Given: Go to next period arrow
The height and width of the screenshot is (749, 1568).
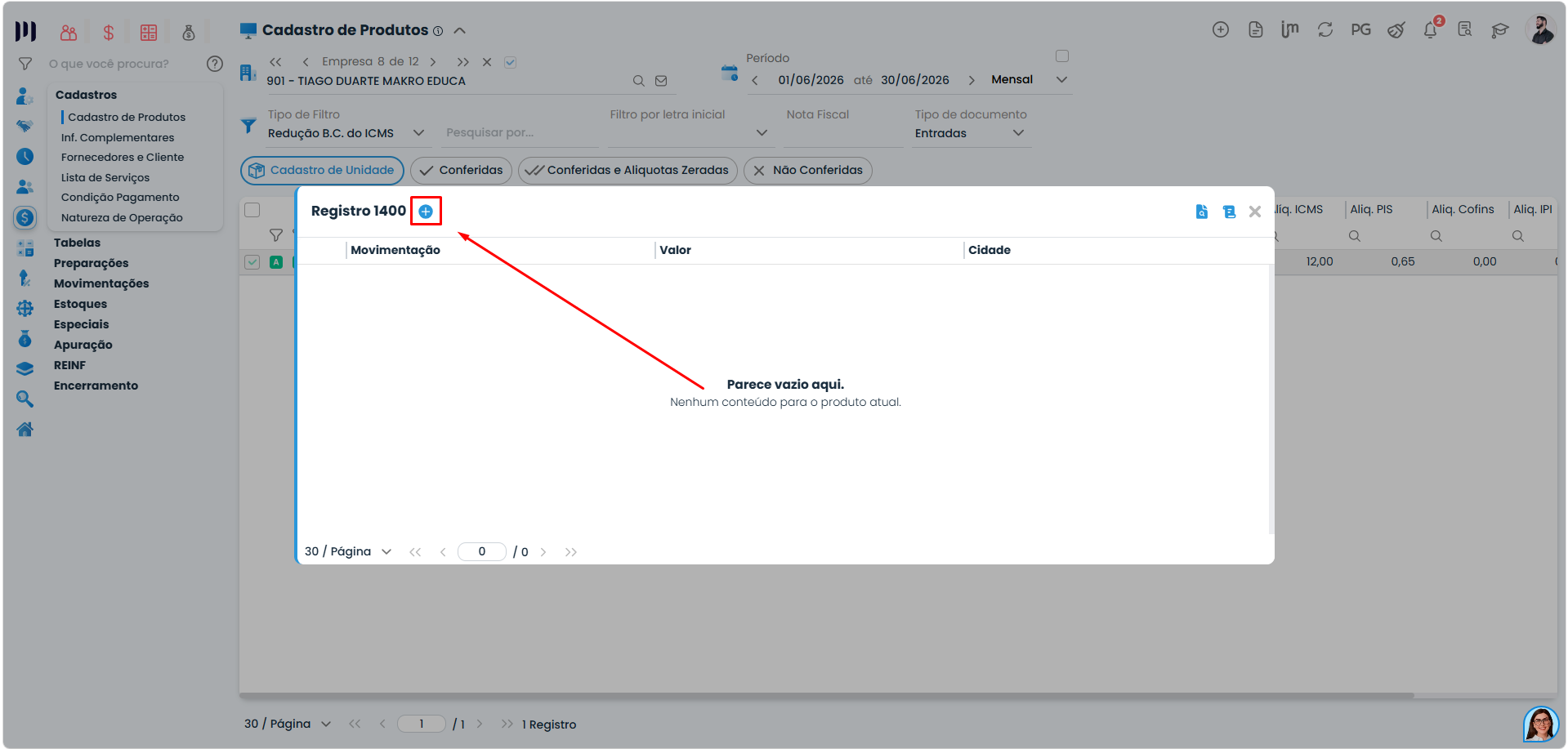Looking at the screenshot, I should [972, 80].
